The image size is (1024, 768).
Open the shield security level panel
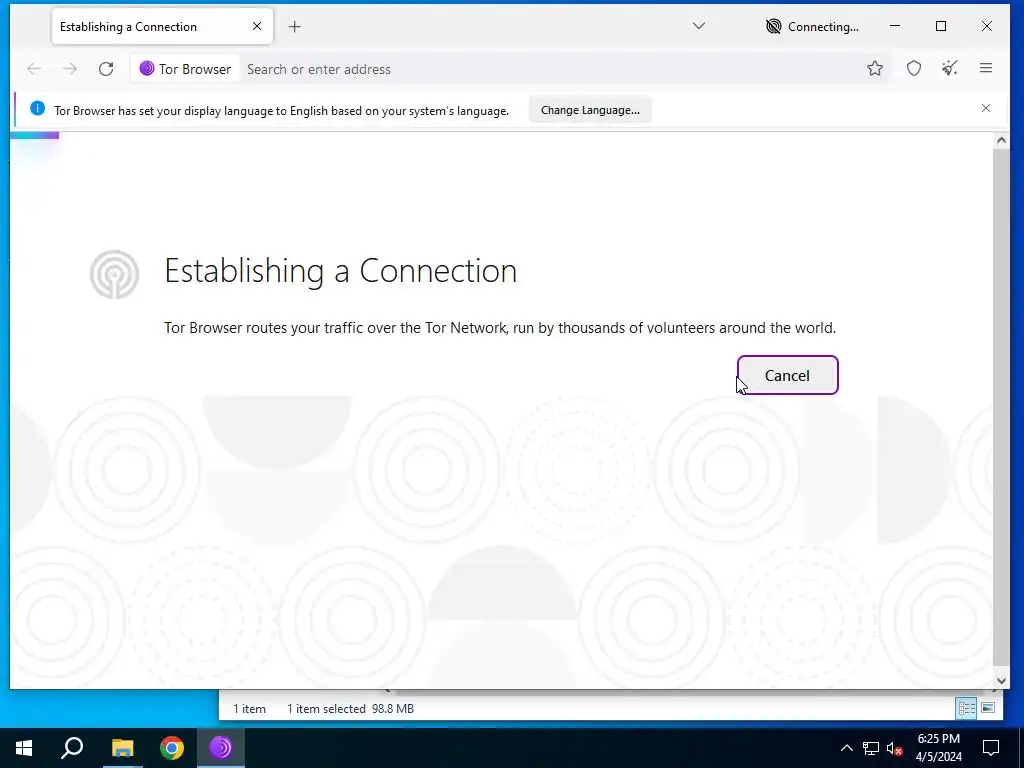[x=914, y=69]
